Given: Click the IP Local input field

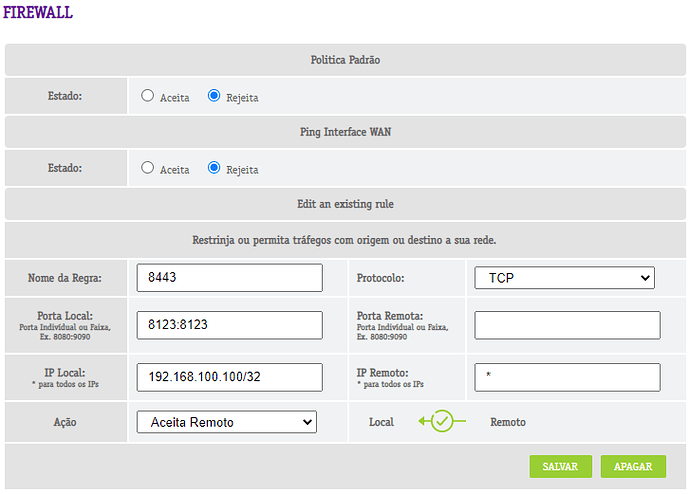Looking at the screenshot, I should [229, 377].
